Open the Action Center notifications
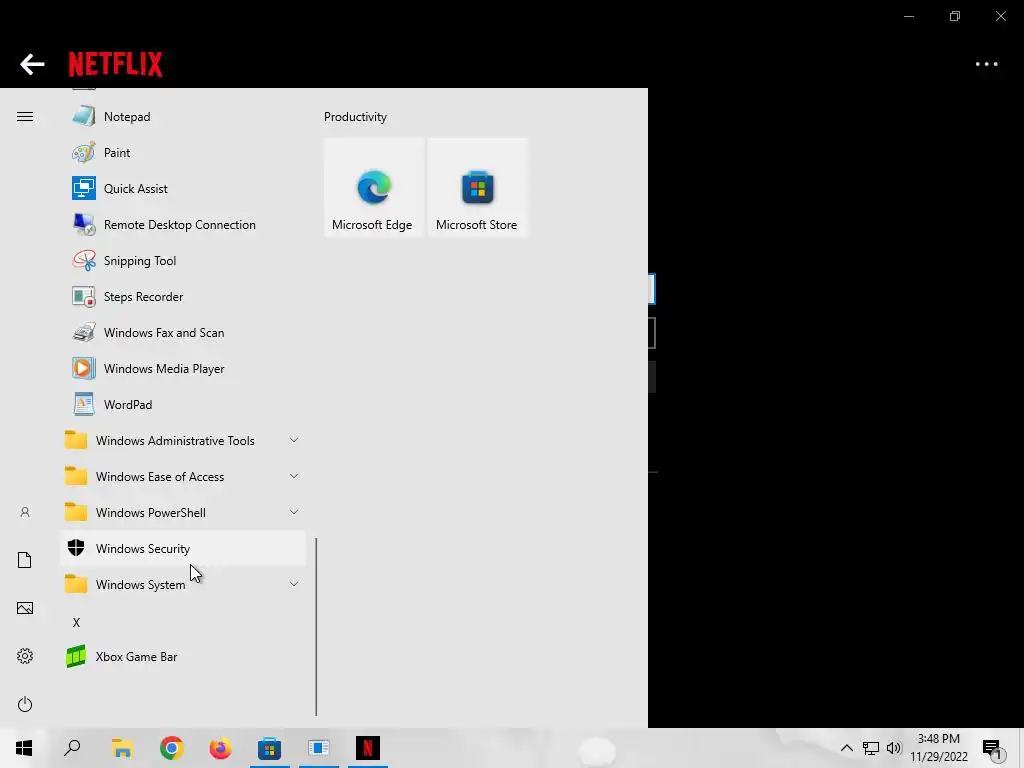 click(x=993, y=748)
